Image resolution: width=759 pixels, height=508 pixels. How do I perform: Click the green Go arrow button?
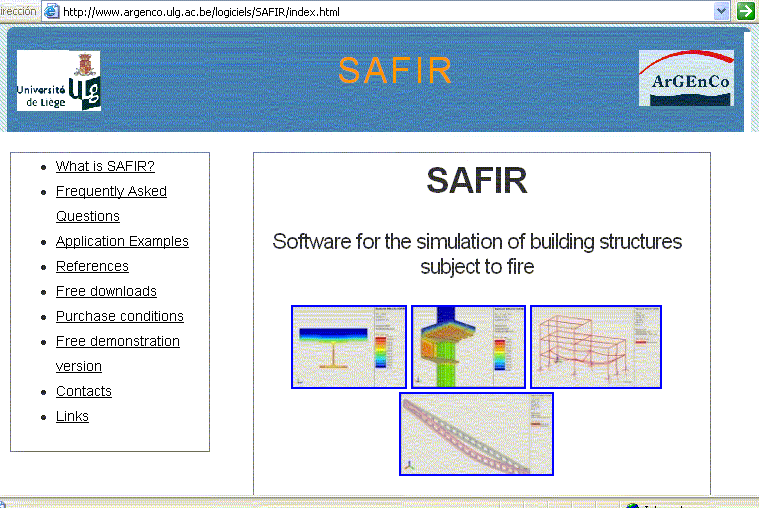[746, 11]
